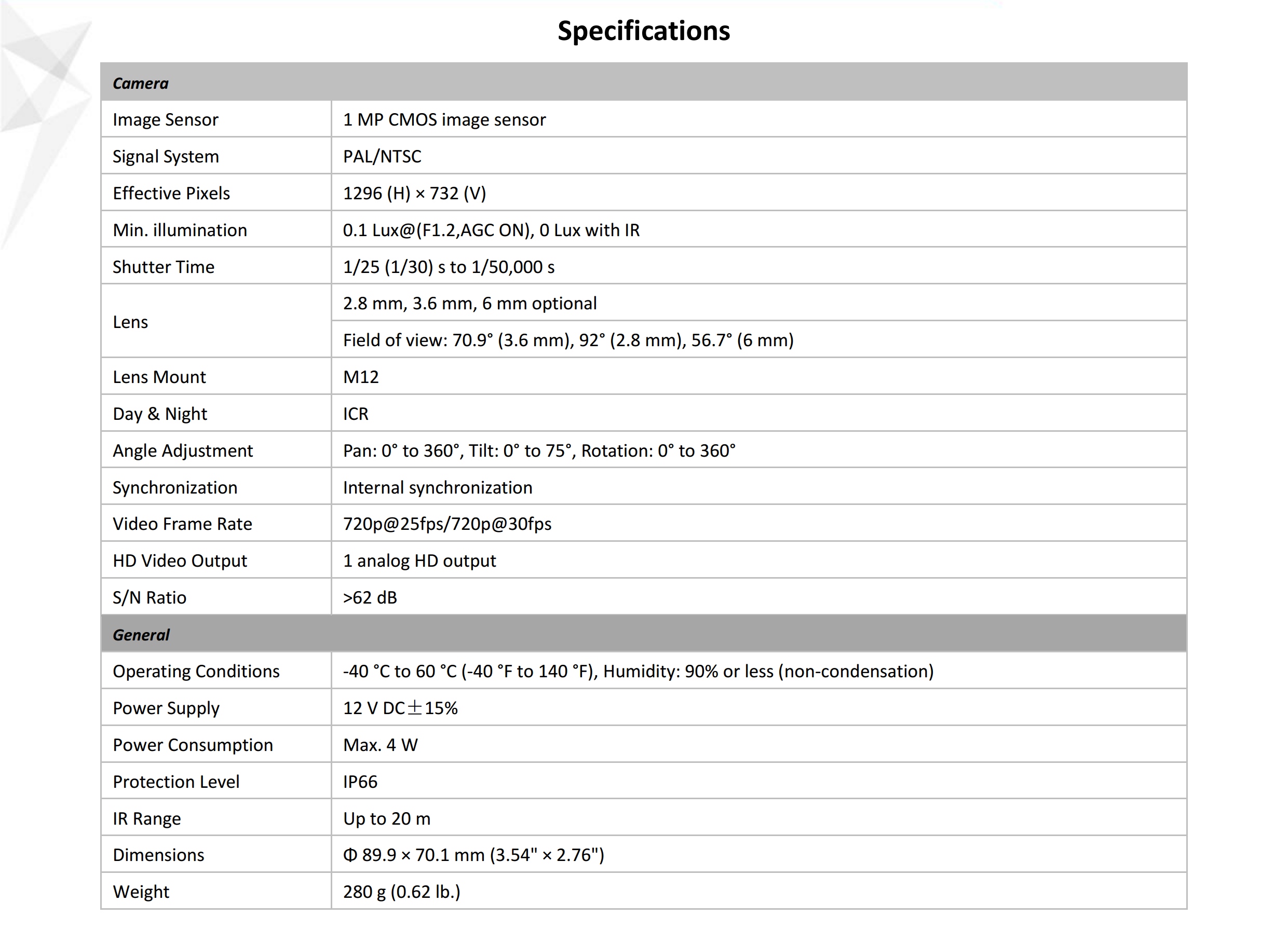Click the IR Range label

point(146,819)
